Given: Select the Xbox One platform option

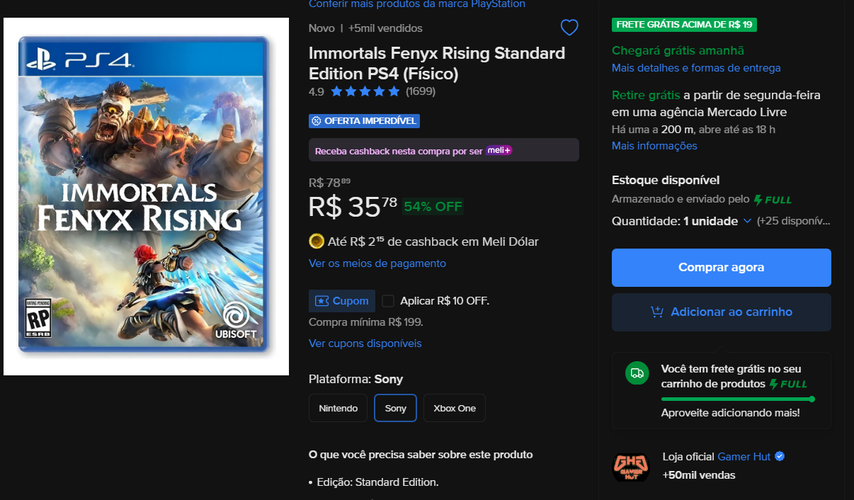Looking at the screenshot, I should pos(454,408).
